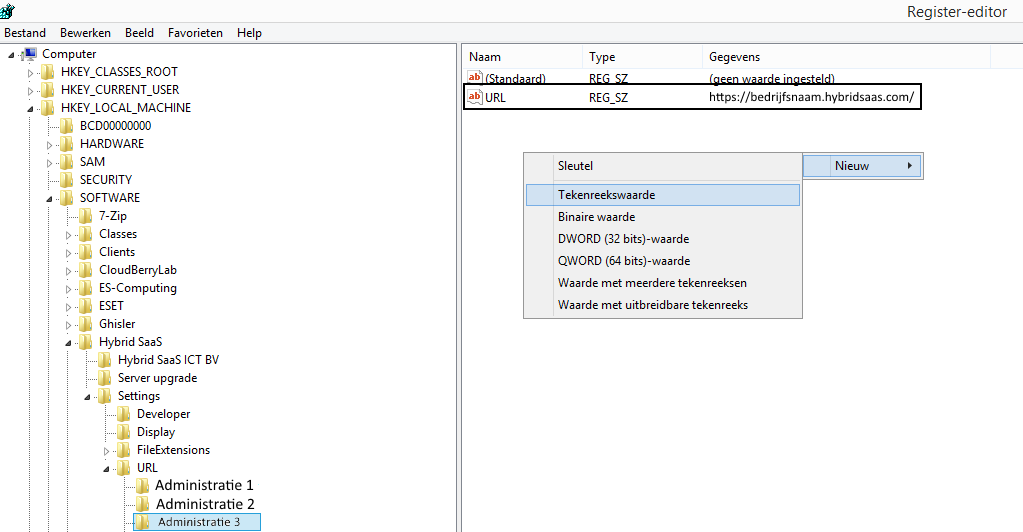Click the ESET folder icon
The height and width of the screenshot is (532, 1023).
click(86, 306)
